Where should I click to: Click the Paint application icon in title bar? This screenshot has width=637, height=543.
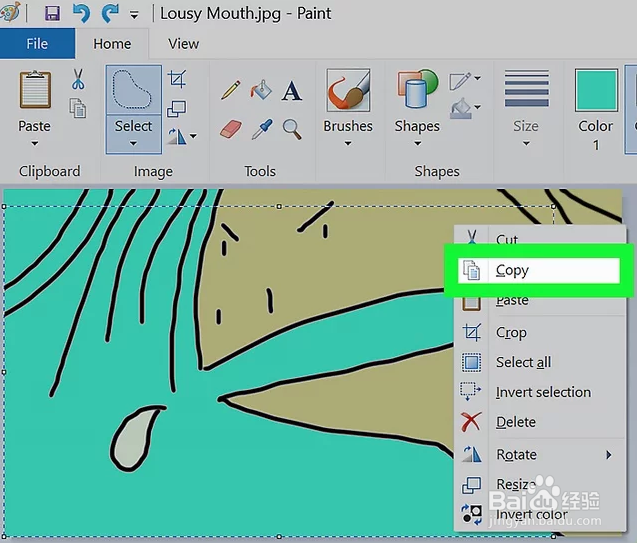[x=10, y=13]
